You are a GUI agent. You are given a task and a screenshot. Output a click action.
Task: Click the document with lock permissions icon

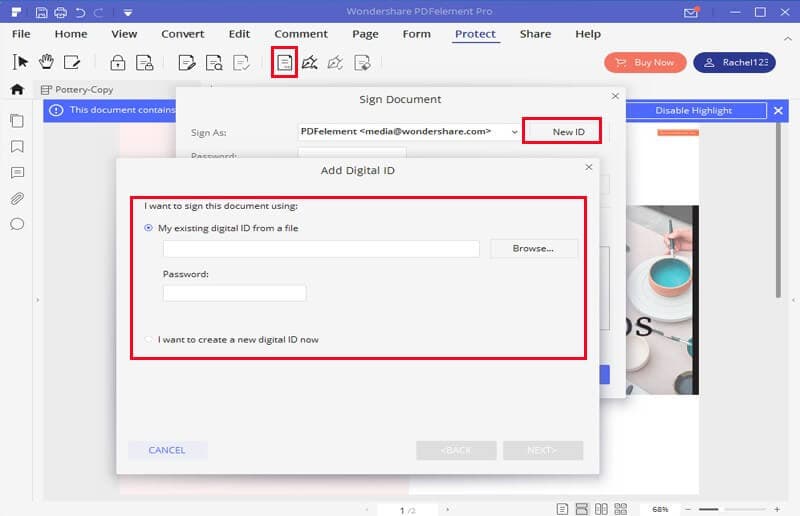point(144,63)
